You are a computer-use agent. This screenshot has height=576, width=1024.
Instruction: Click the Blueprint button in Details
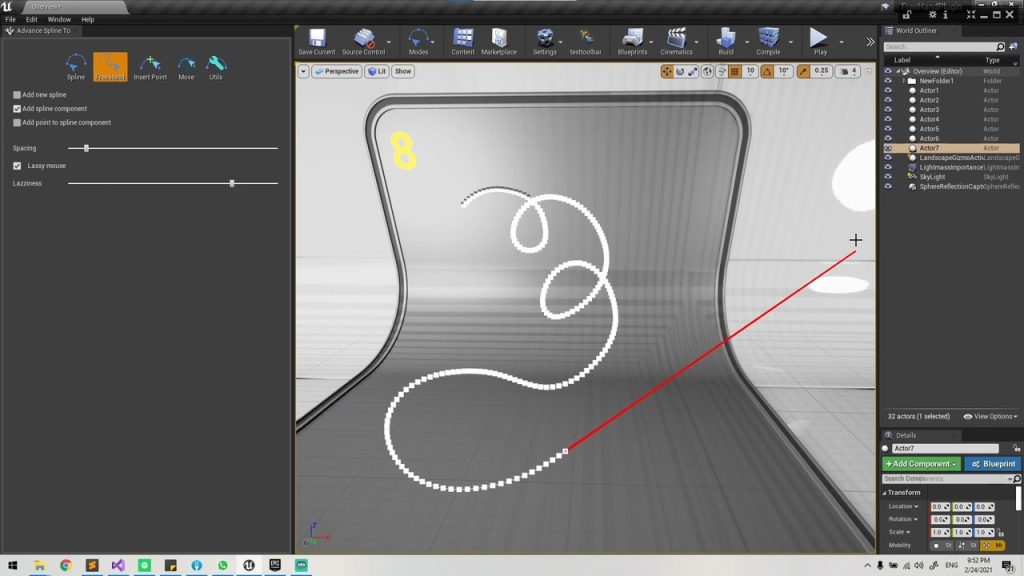(992, 464)
